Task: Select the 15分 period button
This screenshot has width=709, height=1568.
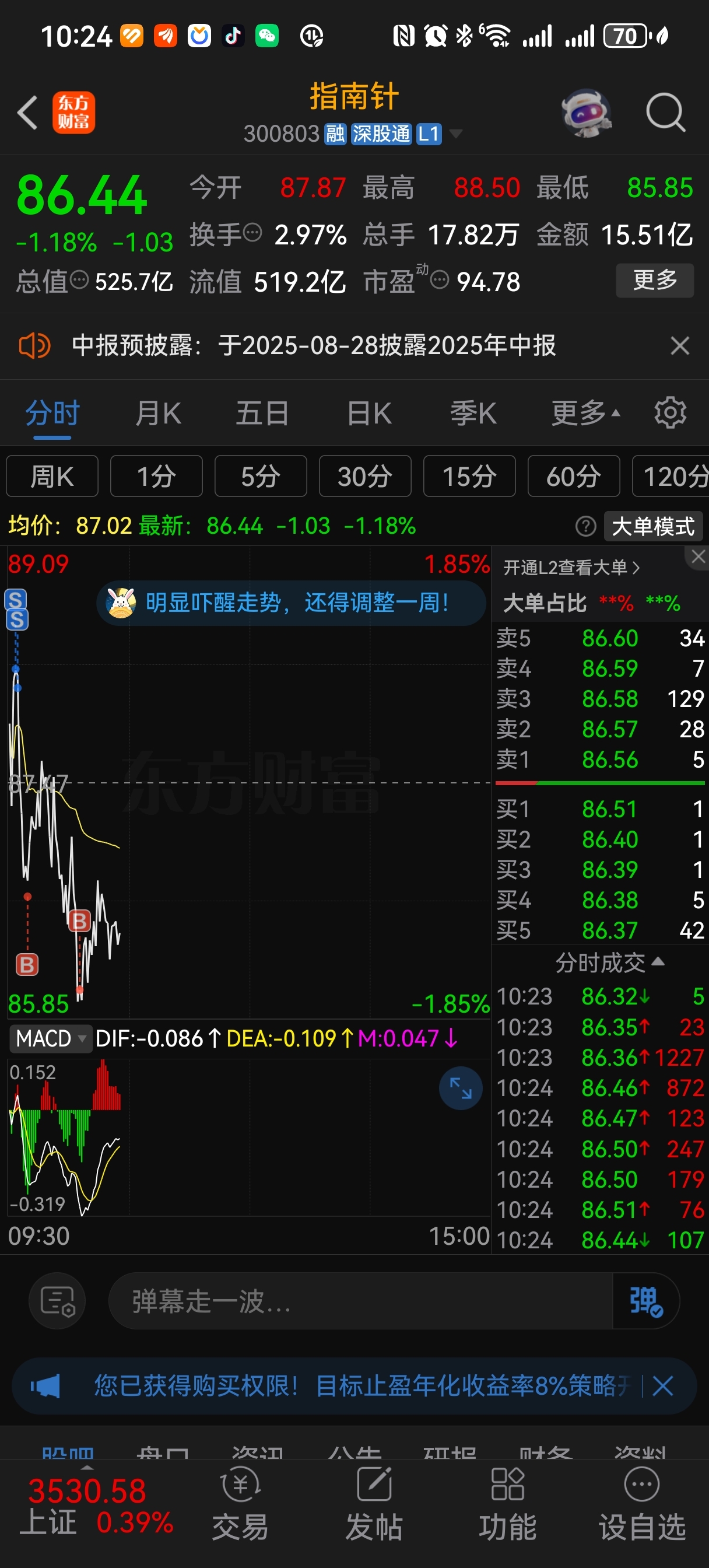Action: click(469, 476)
